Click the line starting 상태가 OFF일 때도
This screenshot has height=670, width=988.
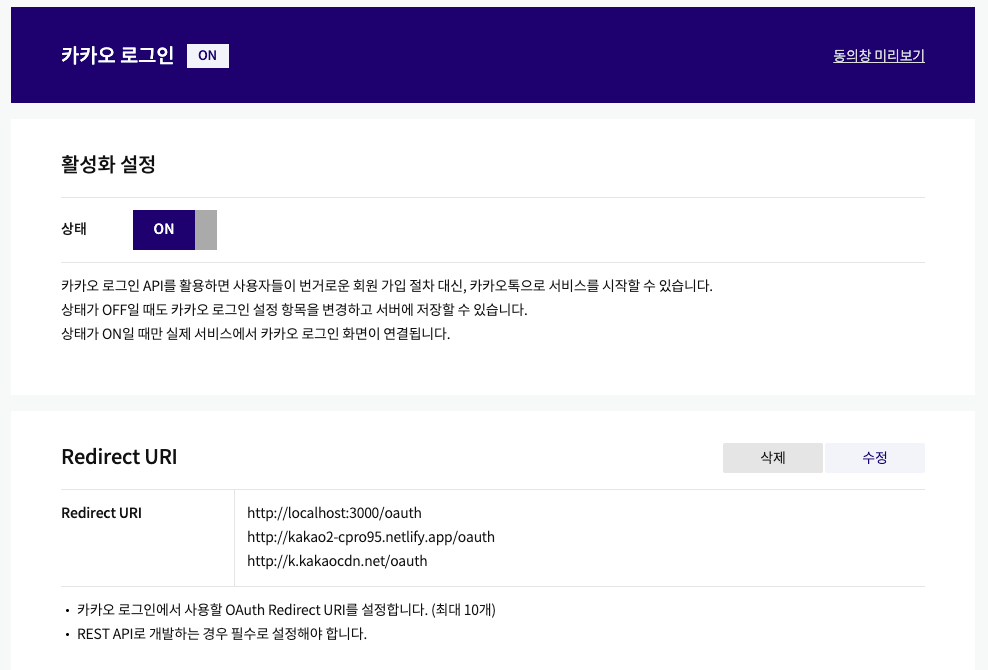click(x=294, y=309)
